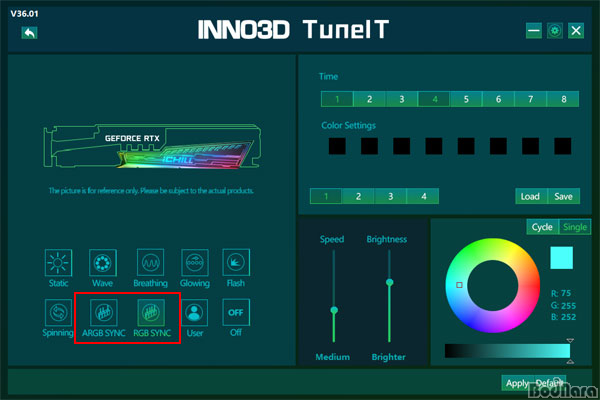Pick the fourth Color Settings swatch
This screenshot has width=600, height=400.
coord(434,146)
